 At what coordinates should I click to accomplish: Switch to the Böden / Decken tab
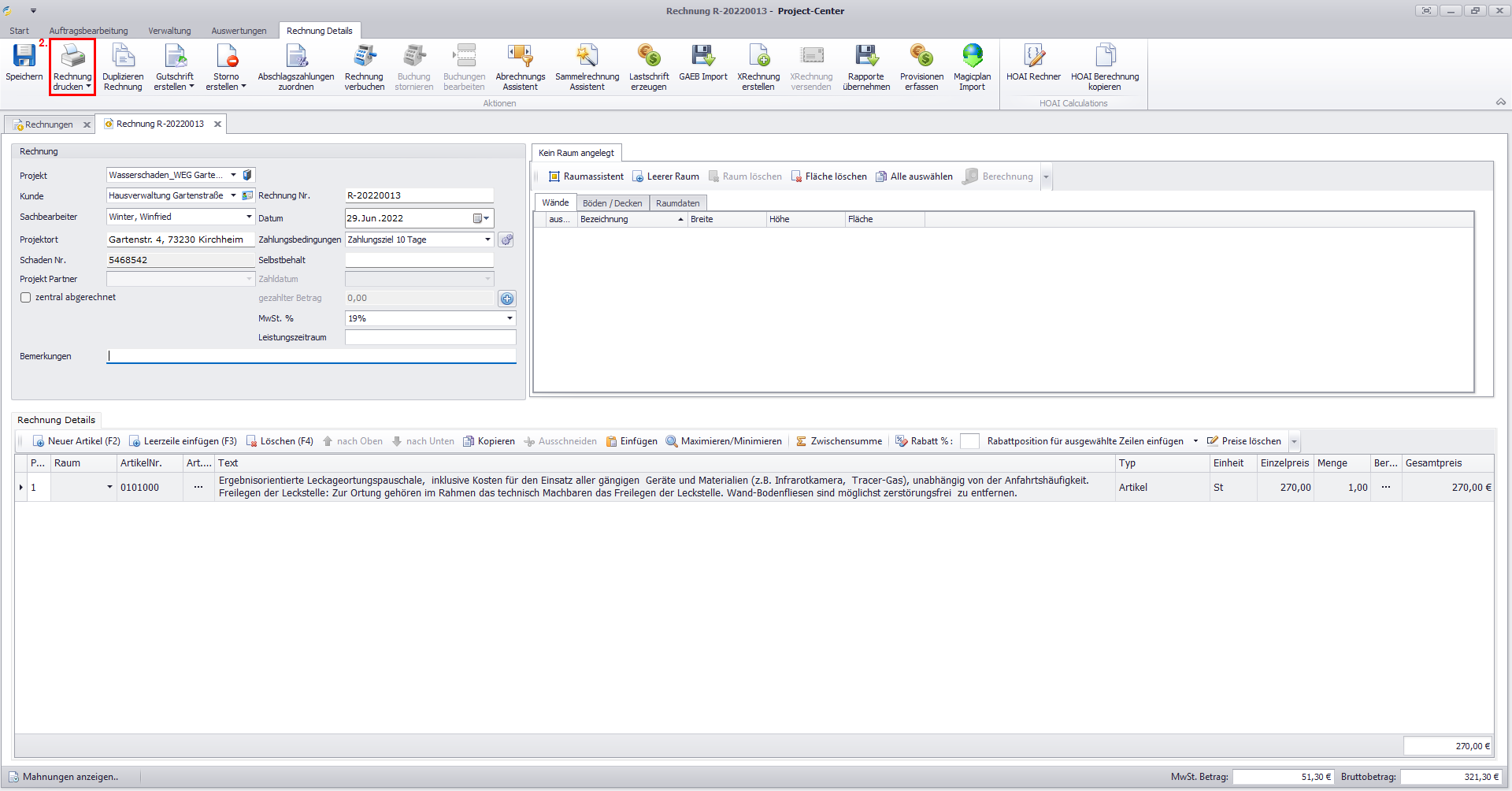click(x=612, y=203)
